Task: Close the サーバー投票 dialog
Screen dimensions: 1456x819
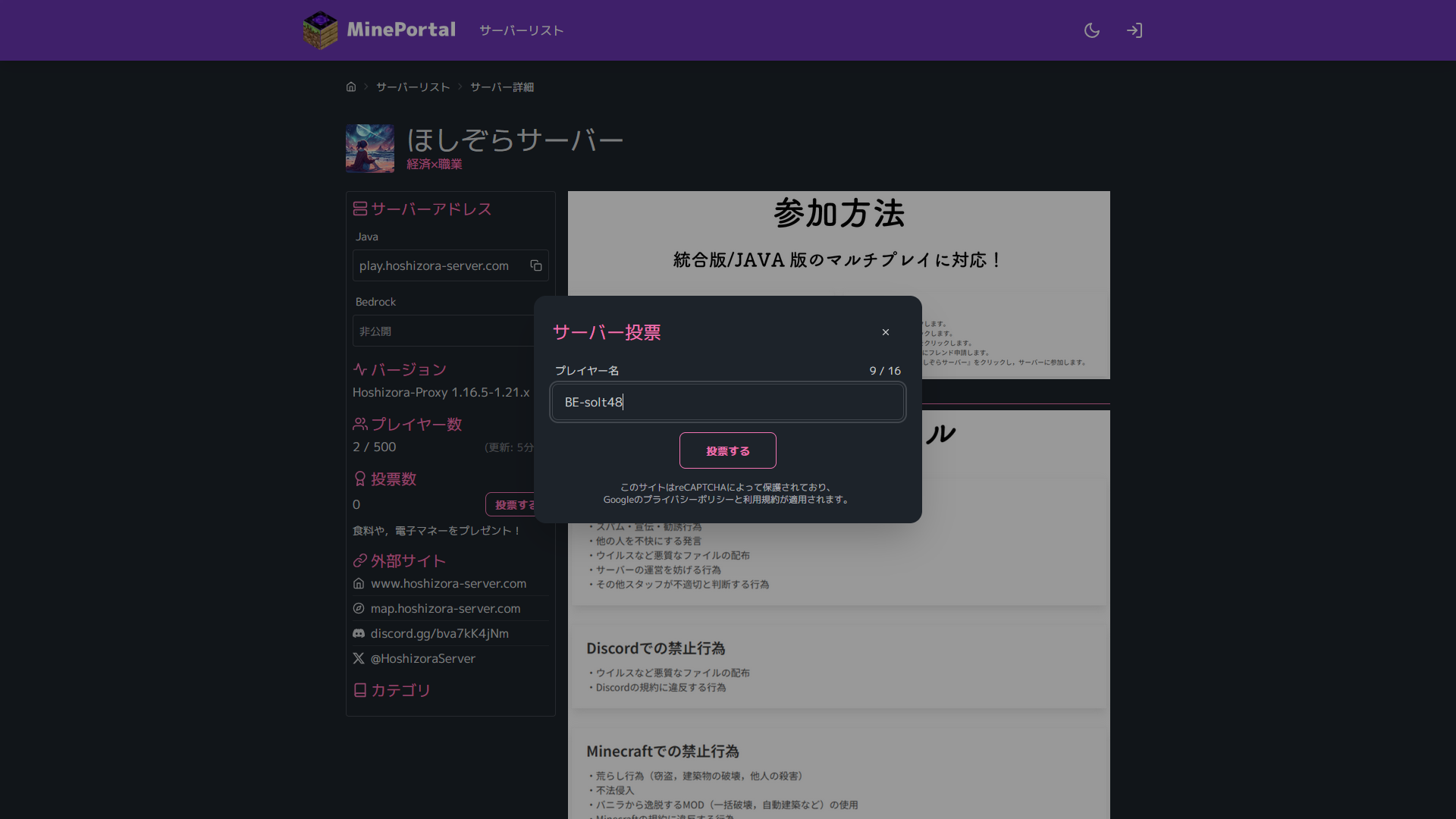Action: pos(886,332)
